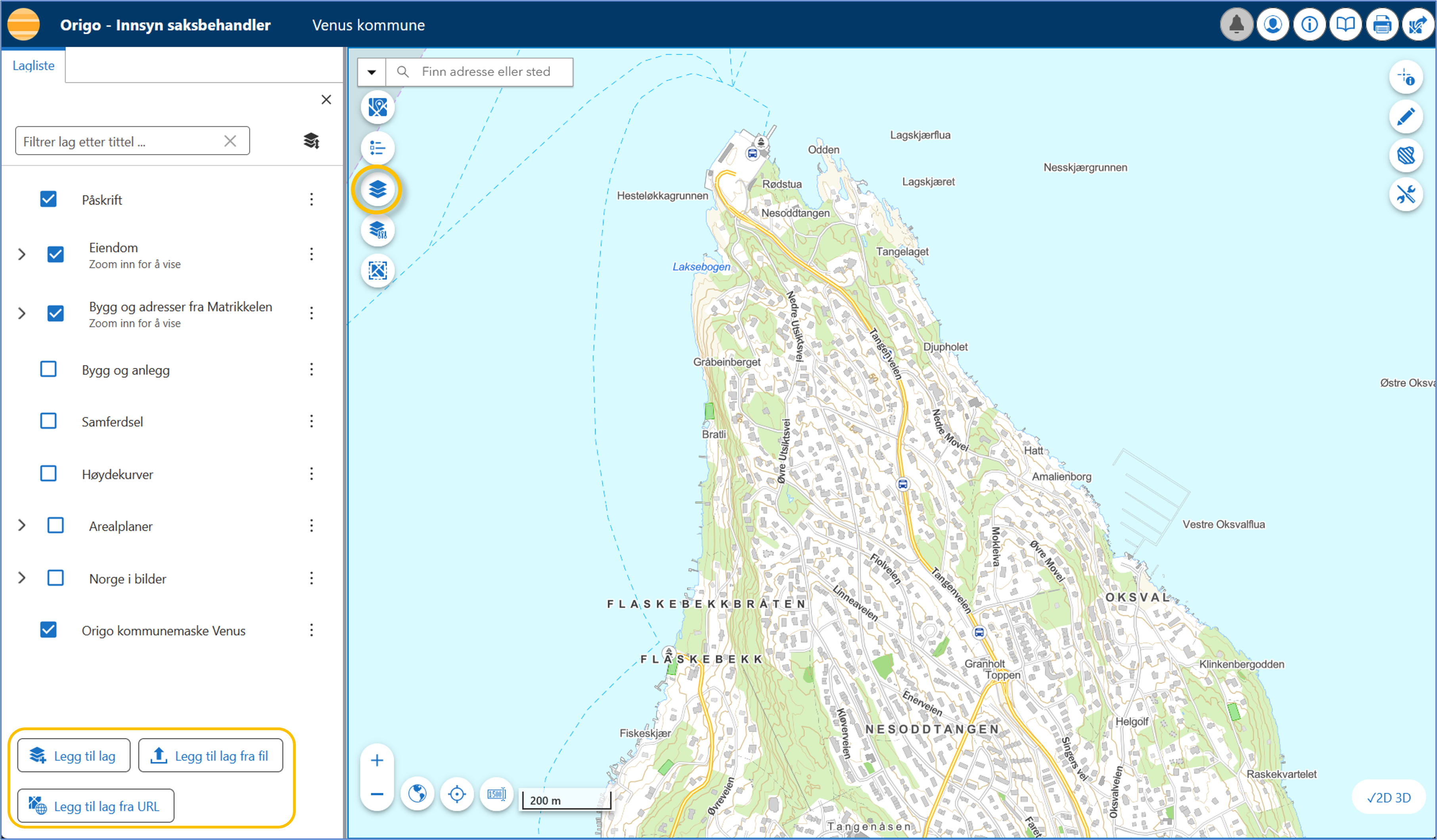Viewport: 1437px width, 840px height.
Task: Enable the Arealplaner layer checkbox
Action: coord(55,525)
